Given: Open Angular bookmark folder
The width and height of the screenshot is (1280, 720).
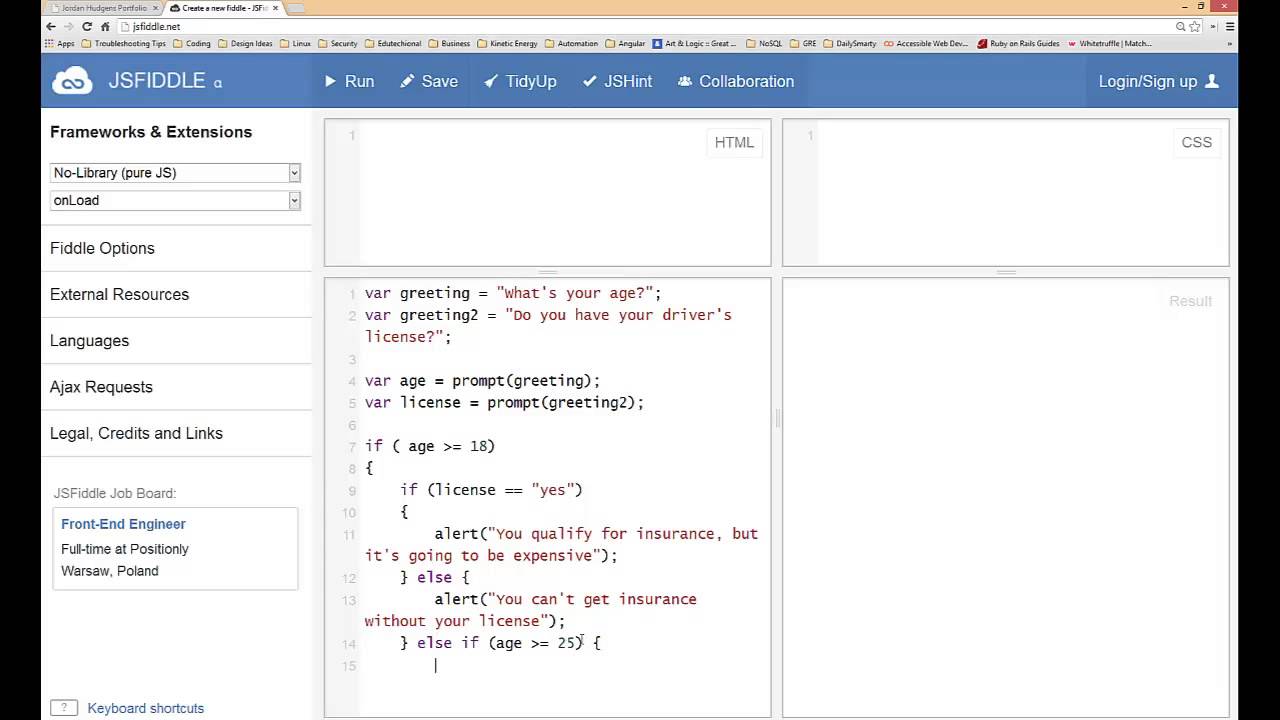Looking at the screenshot, I should point(626,44).
